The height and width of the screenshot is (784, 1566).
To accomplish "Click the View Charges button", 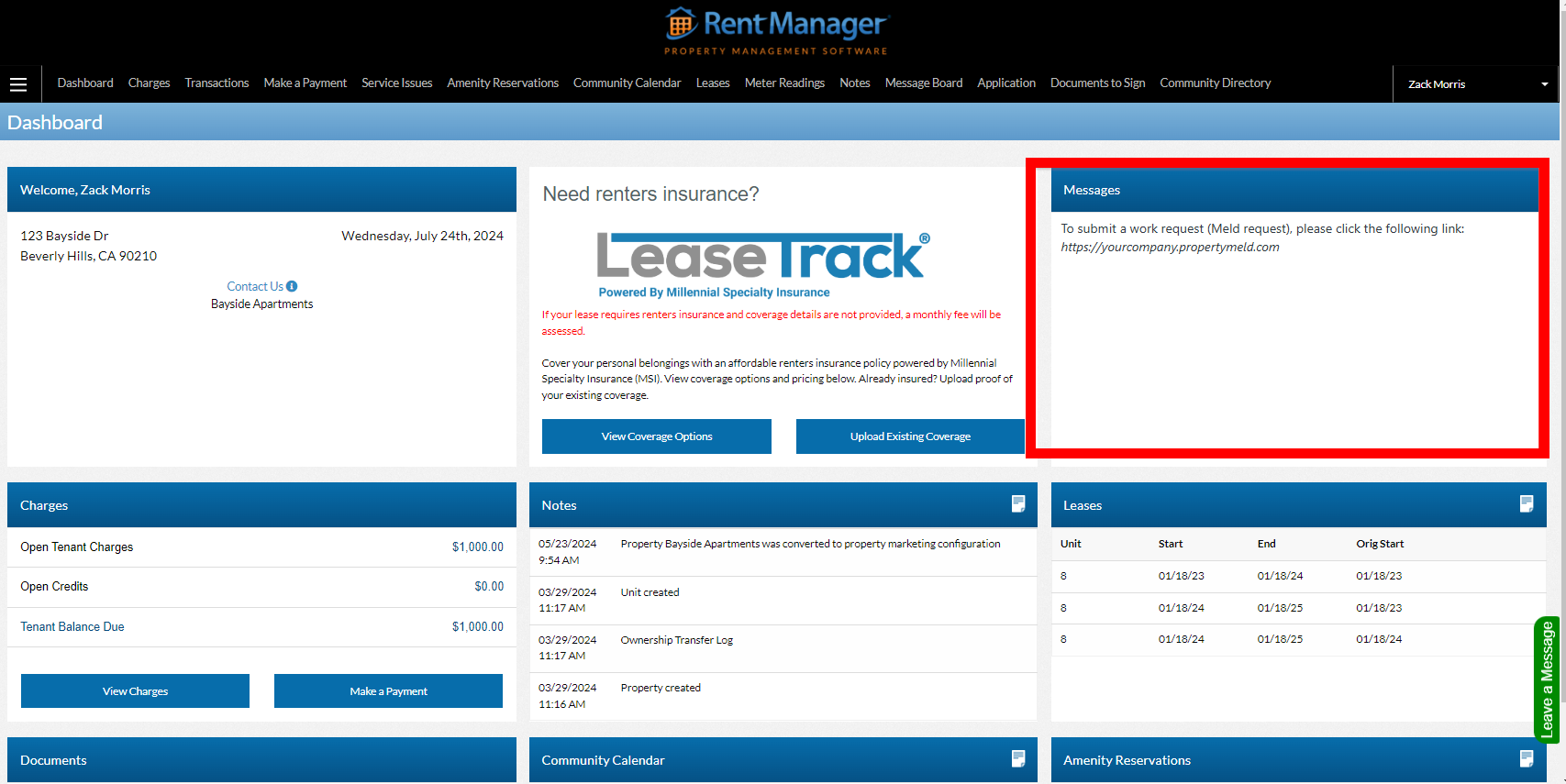I will click(135, 691).
